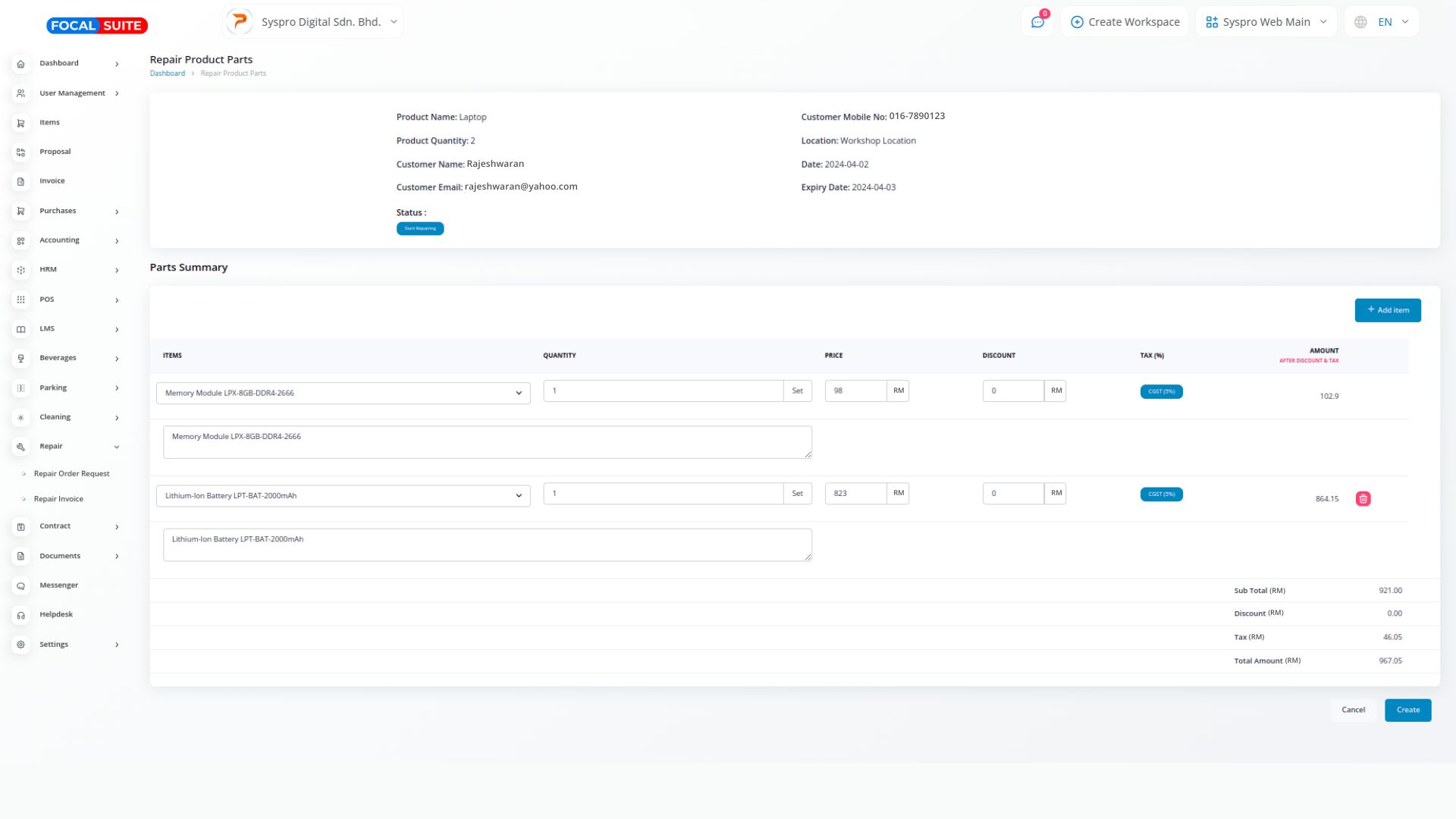
Task: Open Repair Invoice submenu item
Action: 58,499
